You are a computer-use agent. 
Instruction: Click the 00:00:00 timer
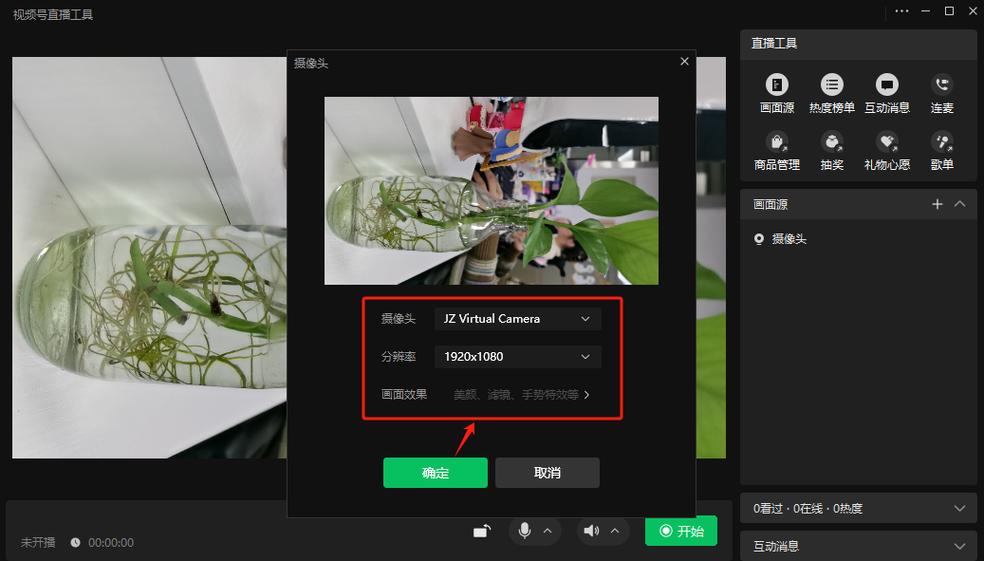110,543
